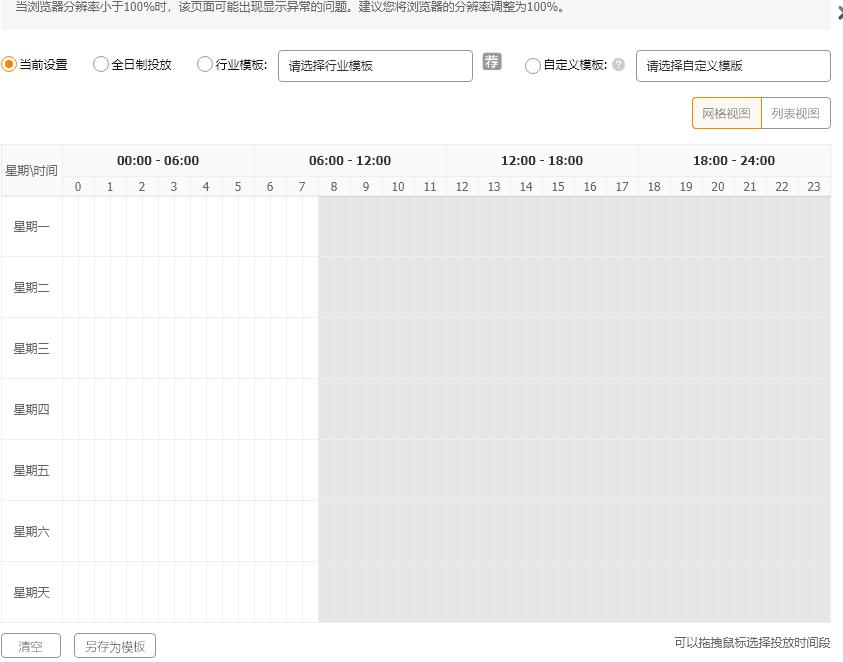Click the 00:00 - 06:00 time header
Viewport: 843px width, 662px height.
pos(158,160)
